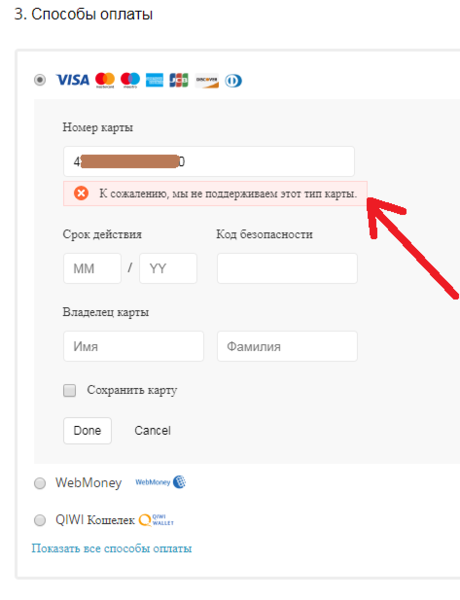Click the Maestro logo icon
Screen dimensions: 460x600
[x=130, y=80]
